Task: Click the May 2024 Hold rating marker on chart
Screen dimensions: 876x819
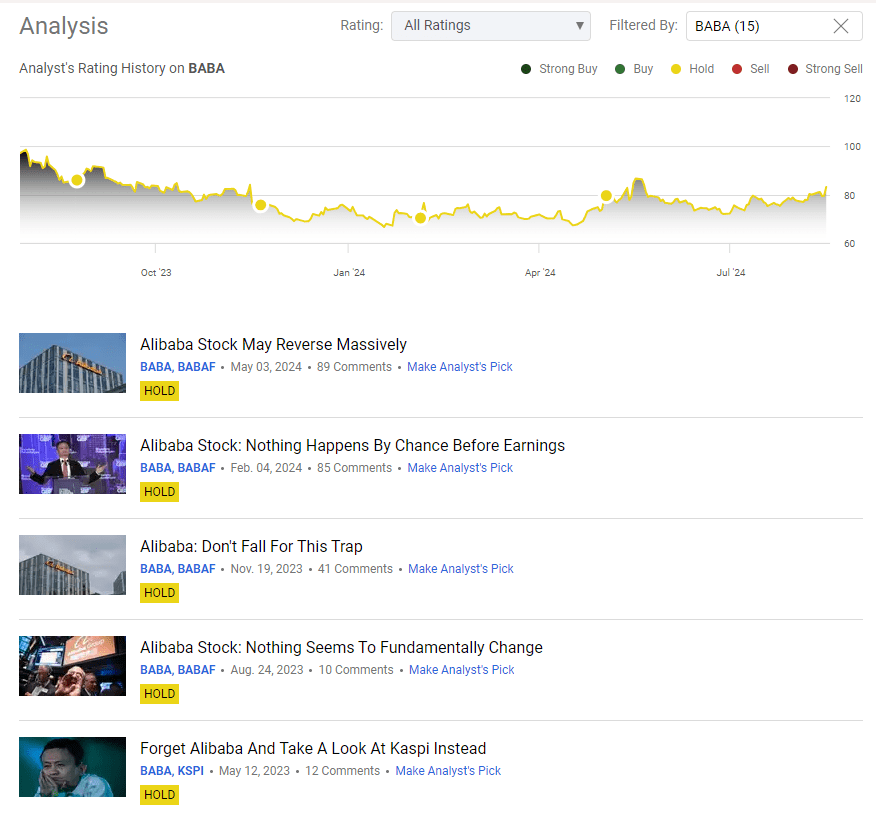Action: click(606, 196)
